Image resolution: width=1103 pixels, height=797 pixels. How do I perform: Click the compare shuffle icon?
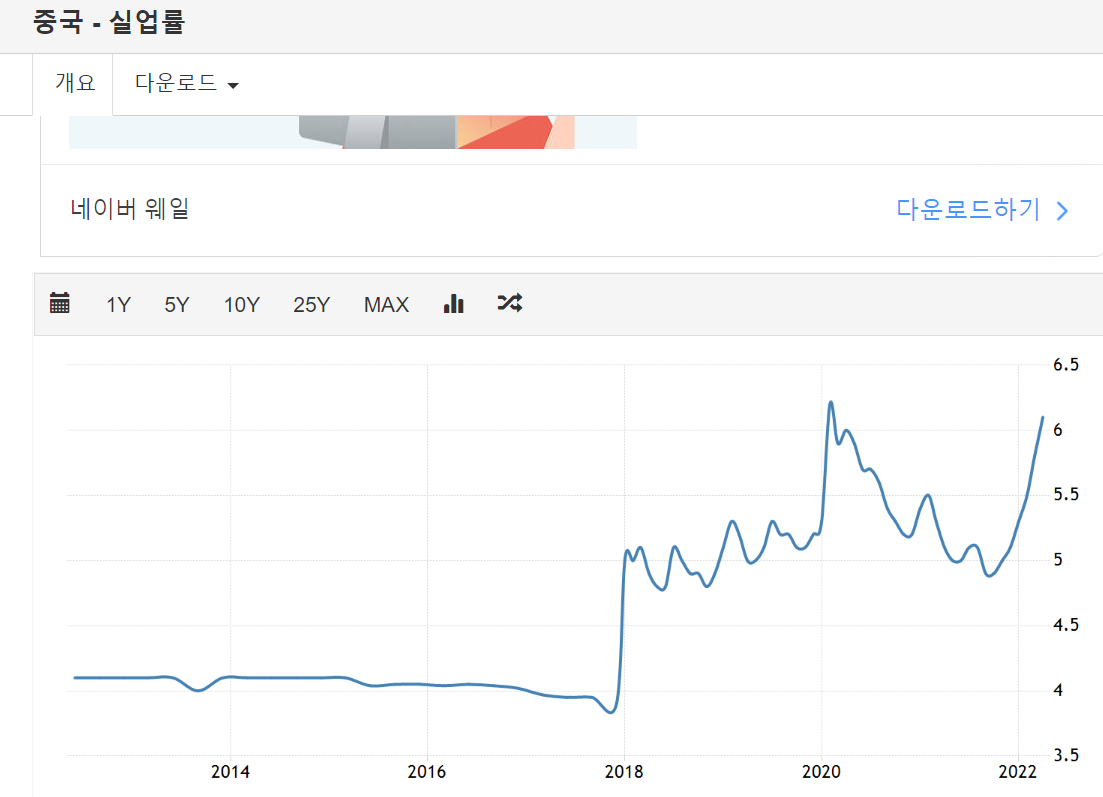coord(510,303)
